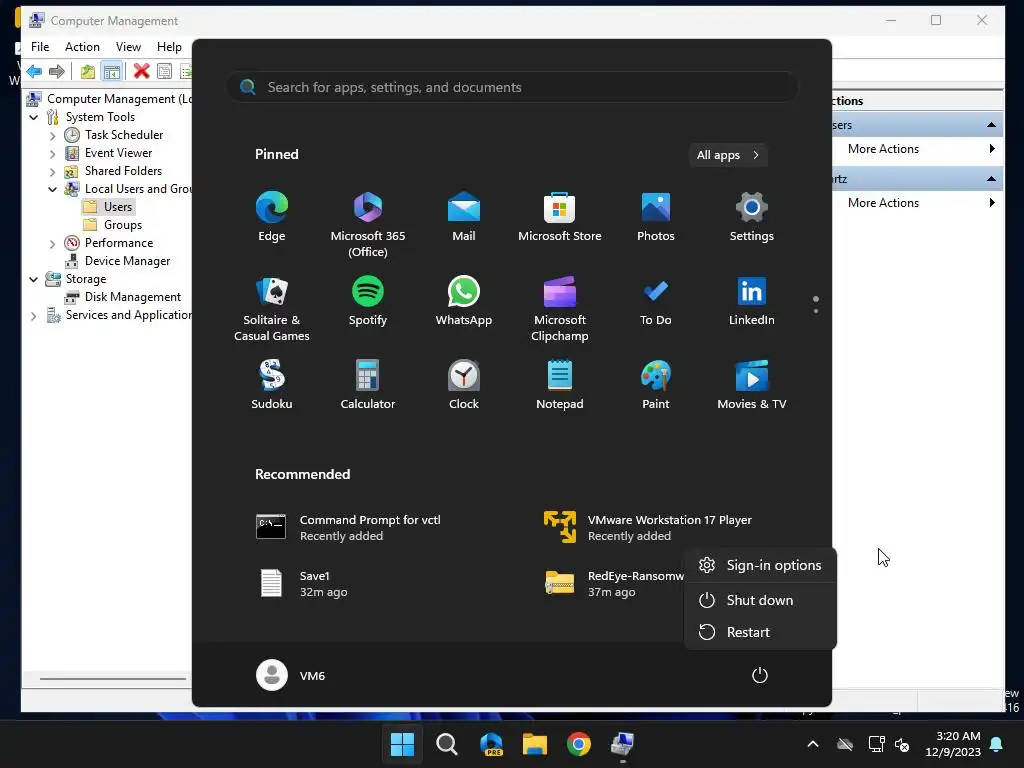Click the Forward arrow in Computer Management toolbar

click(x=57, y=71)
